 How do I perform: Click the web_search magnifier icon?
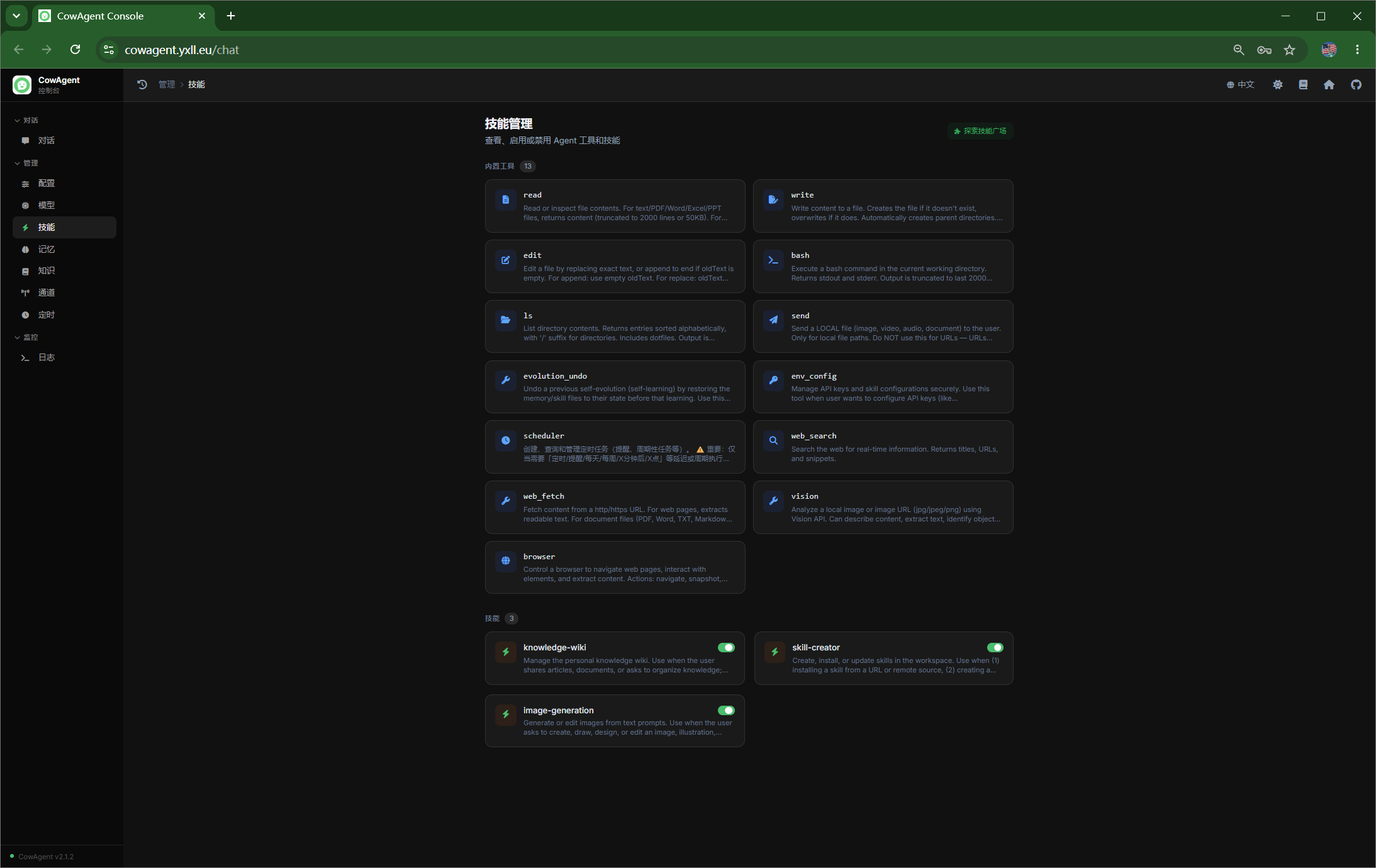pos(773,440)
